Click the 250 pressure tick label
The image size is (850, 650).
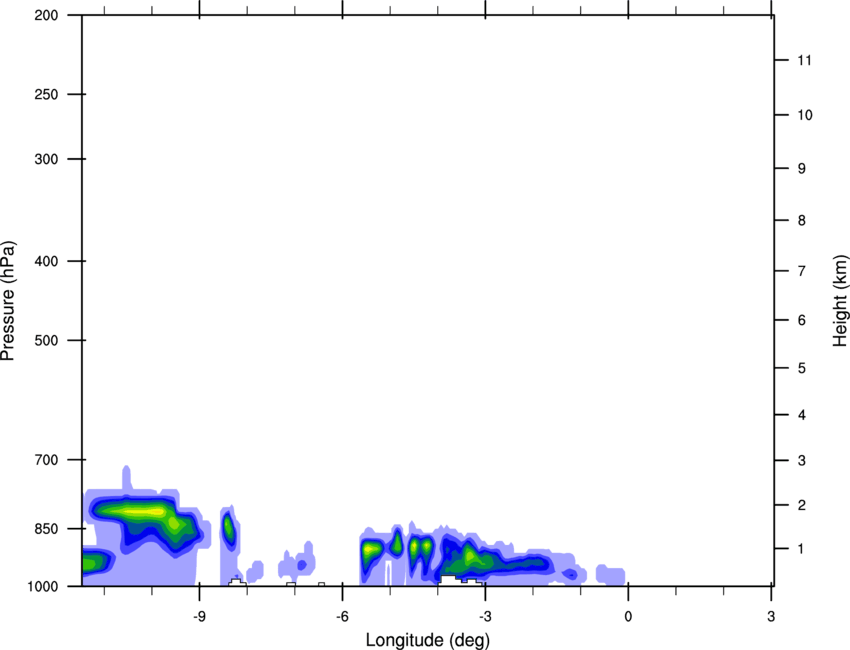click(x=46, y=94)
